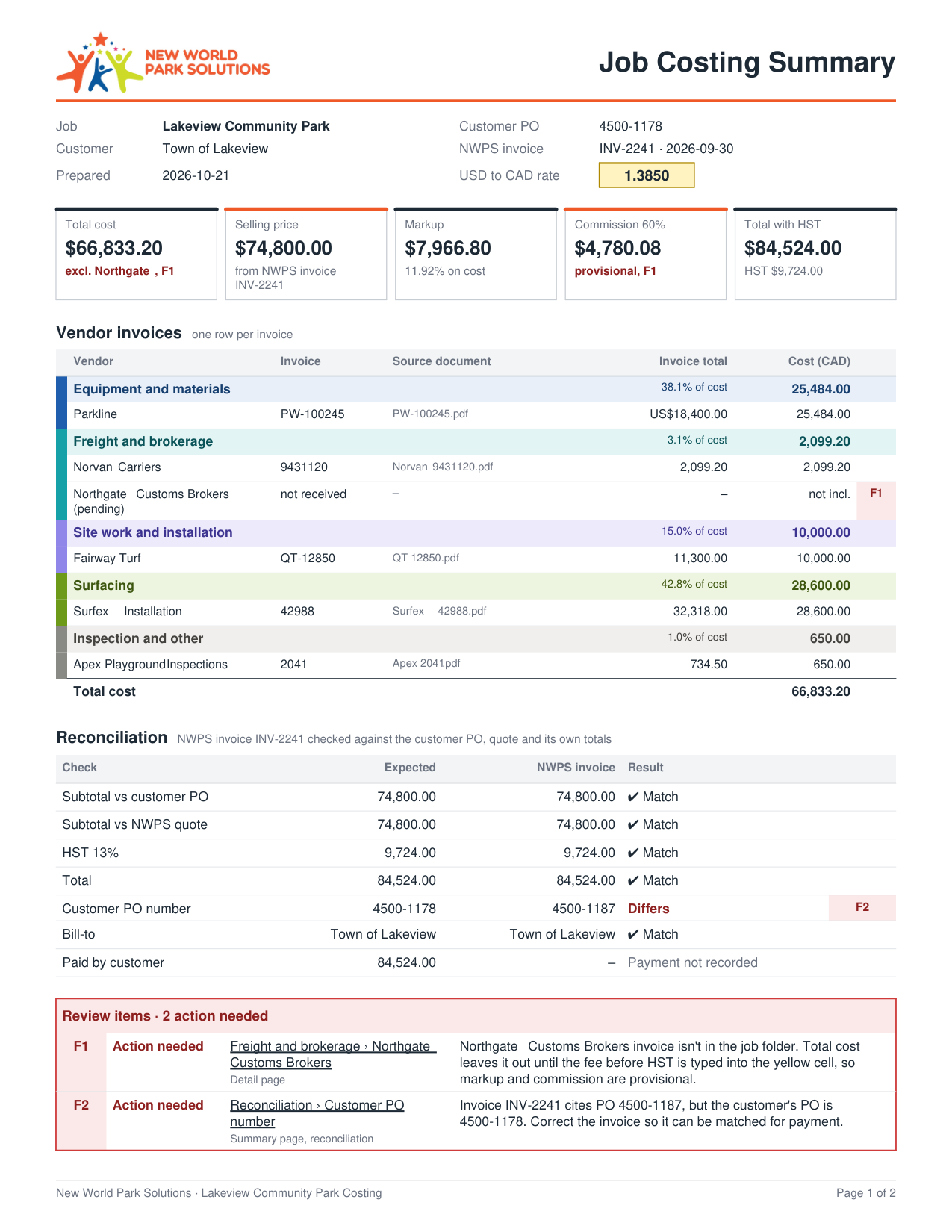Click the Selling price $74,800.00 card
Screen dimensions: 952x1232
coord(306,254)
